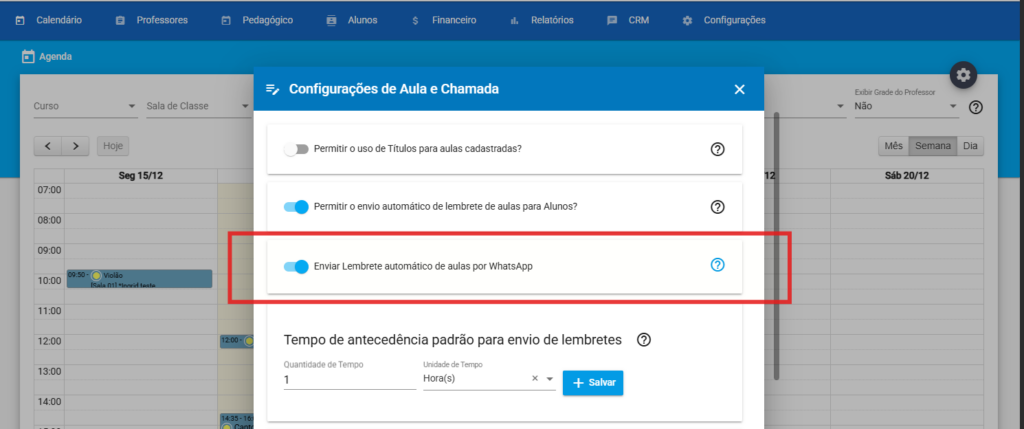Click help icon for student reminders setting
This screenshot has width=1024, height=429.
(717, 207)
